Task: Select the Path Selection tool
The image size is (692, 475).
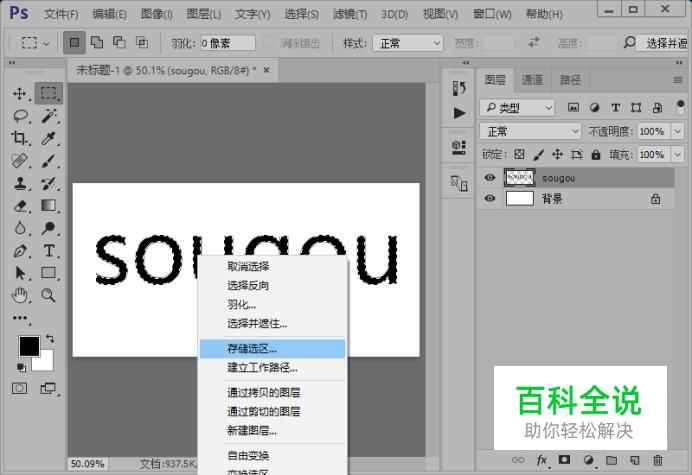Action: coord(20,273)
